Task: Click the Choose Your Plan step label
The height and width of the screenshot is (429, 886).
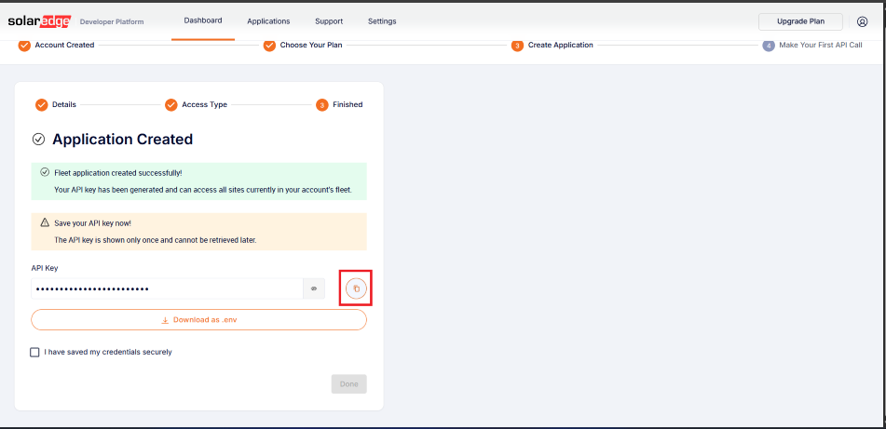Action: tap(311, 45)
